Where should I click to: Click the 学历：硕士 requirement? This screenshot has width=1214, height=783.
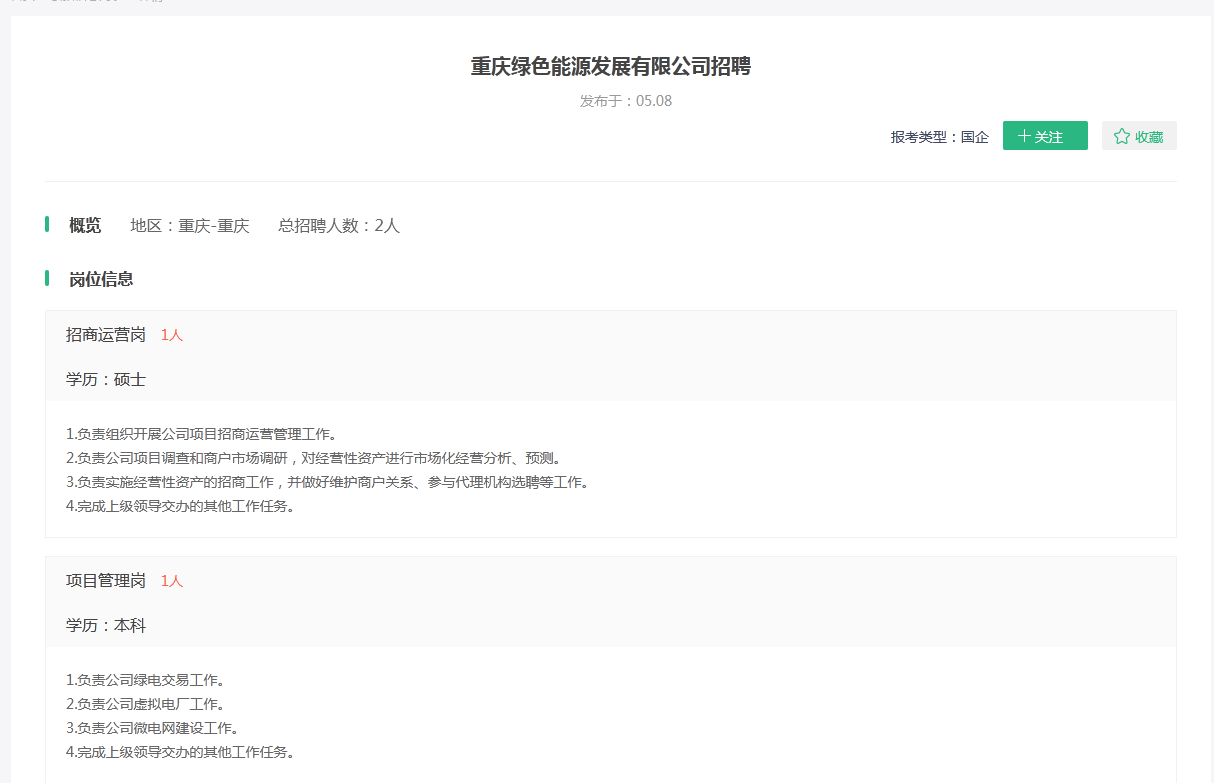(x=106, y=379)
